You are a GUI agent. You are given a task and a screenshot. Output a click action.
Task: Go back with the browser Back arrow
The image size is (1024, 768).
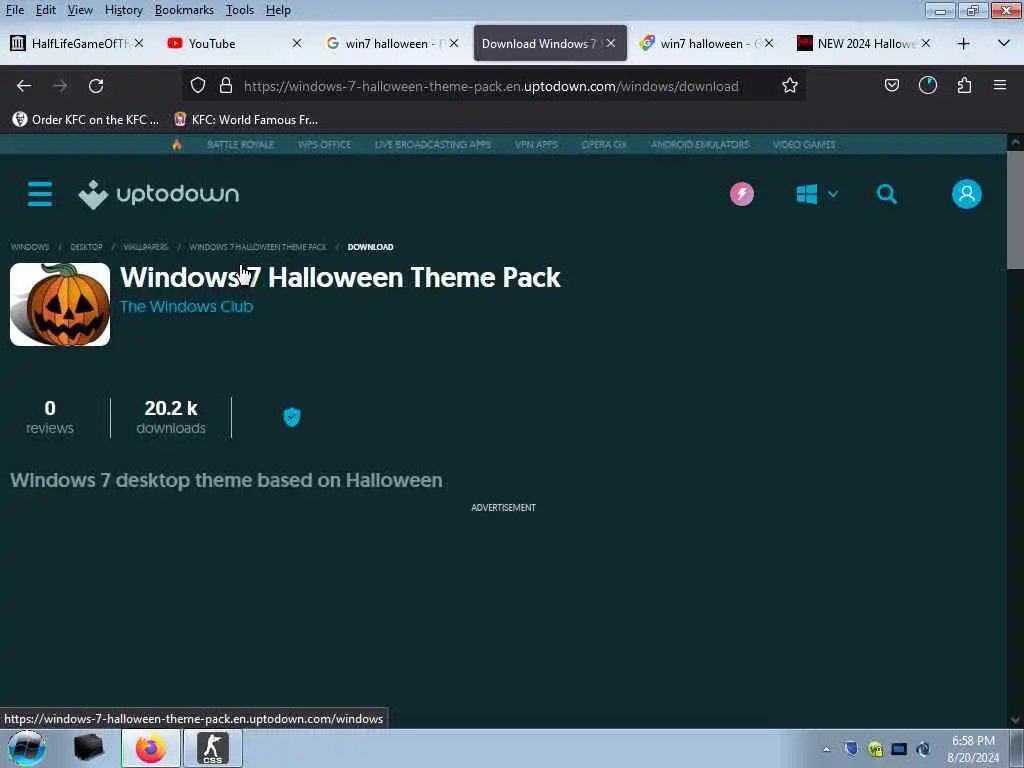point(24,86)
